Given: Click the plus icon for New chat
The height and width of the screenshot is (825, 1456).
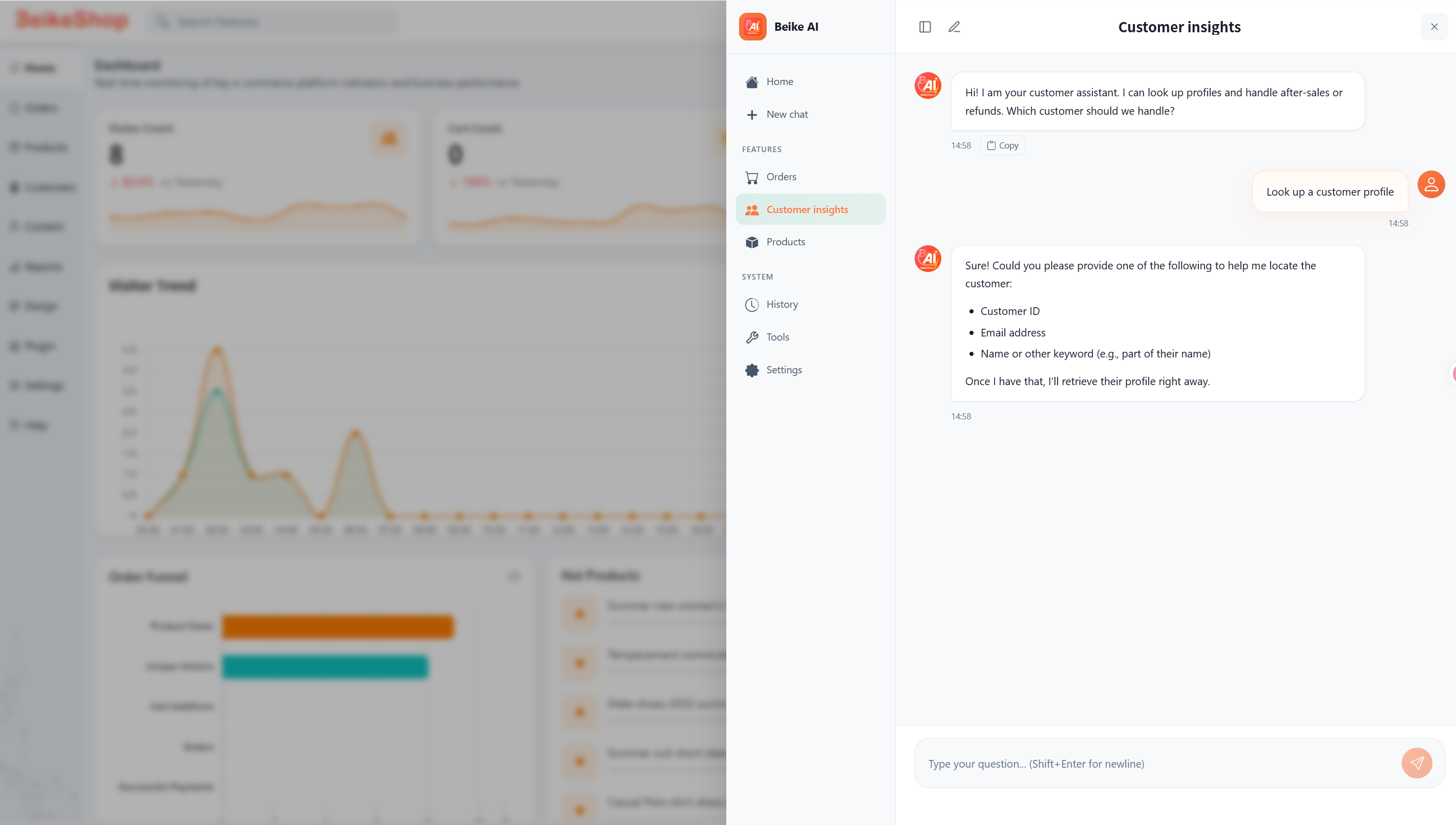Looking at the screenshot, I should coord(752,115).
